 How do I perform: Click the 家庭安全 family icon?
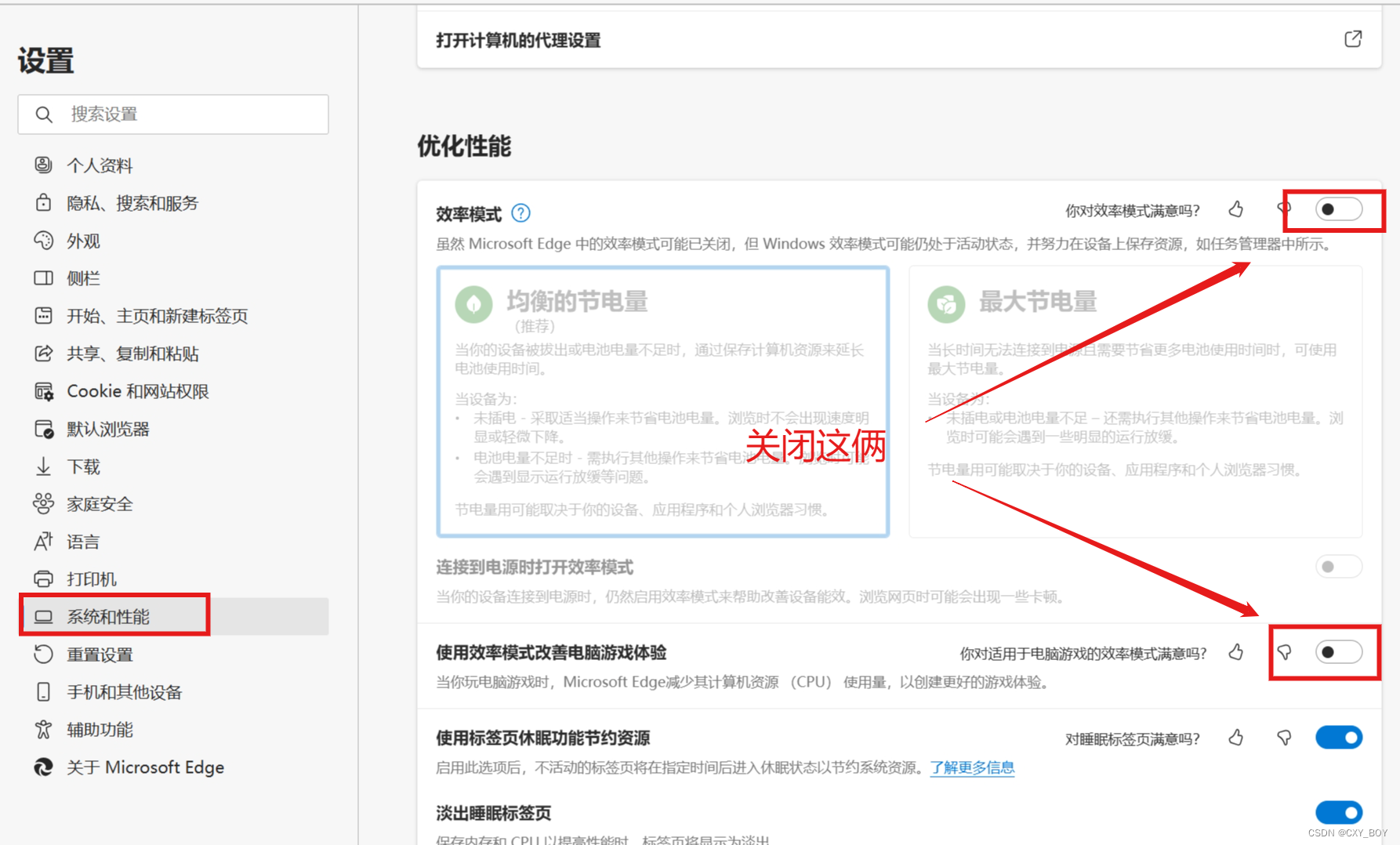click(x=44, y=503)
